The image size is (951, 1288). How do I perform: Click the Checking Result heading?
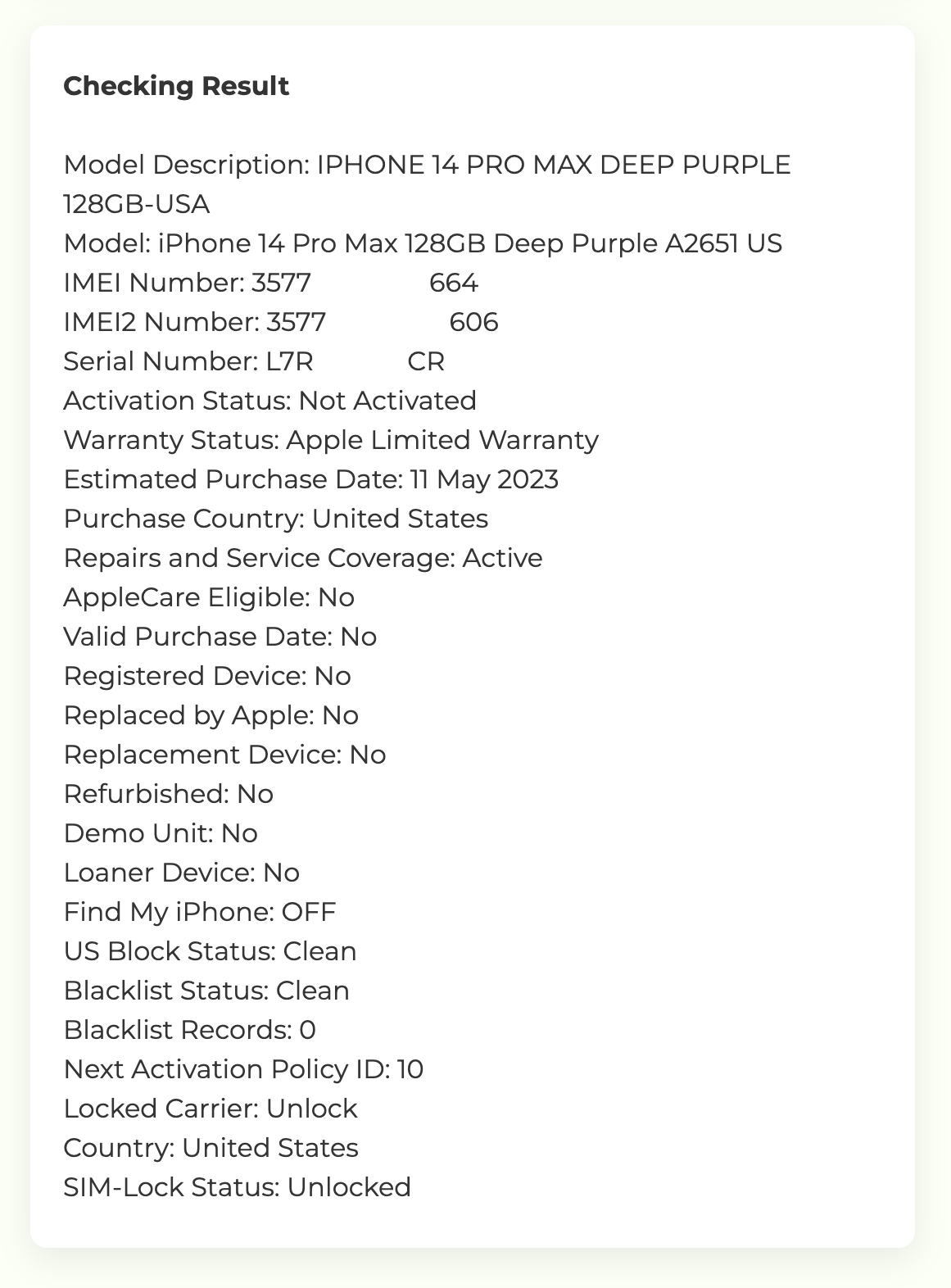[x=176, y=86]
